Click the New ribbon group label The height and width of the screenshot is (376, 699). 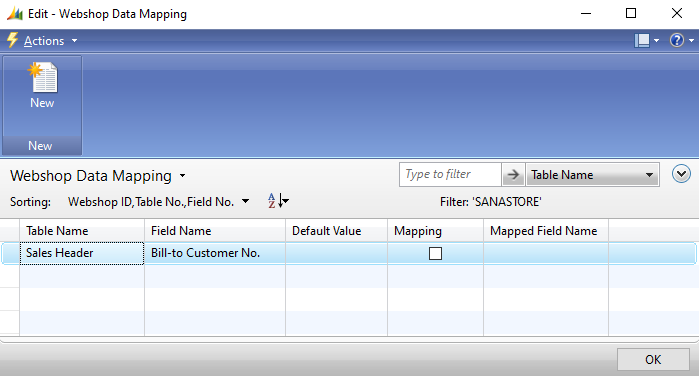pos(40,146)
